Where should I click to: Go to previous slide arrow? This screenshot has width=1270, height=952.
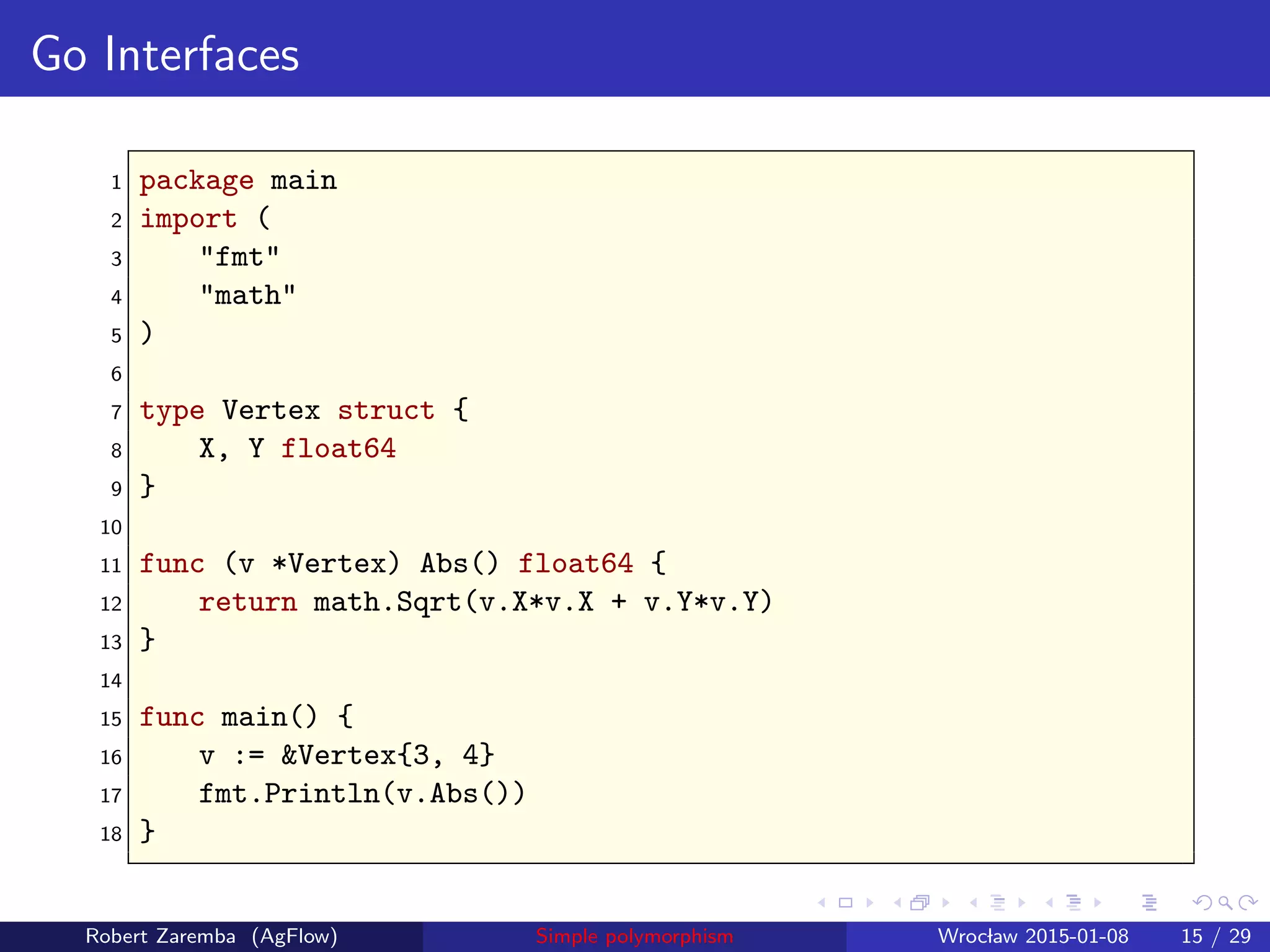coord(822,903)
